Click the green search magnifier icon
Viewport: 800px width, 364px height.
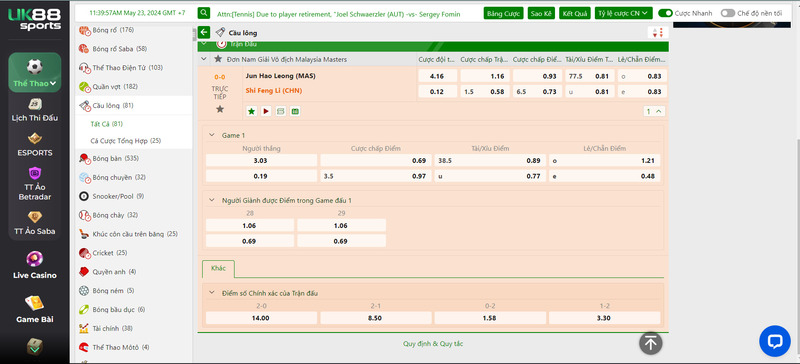204,13
